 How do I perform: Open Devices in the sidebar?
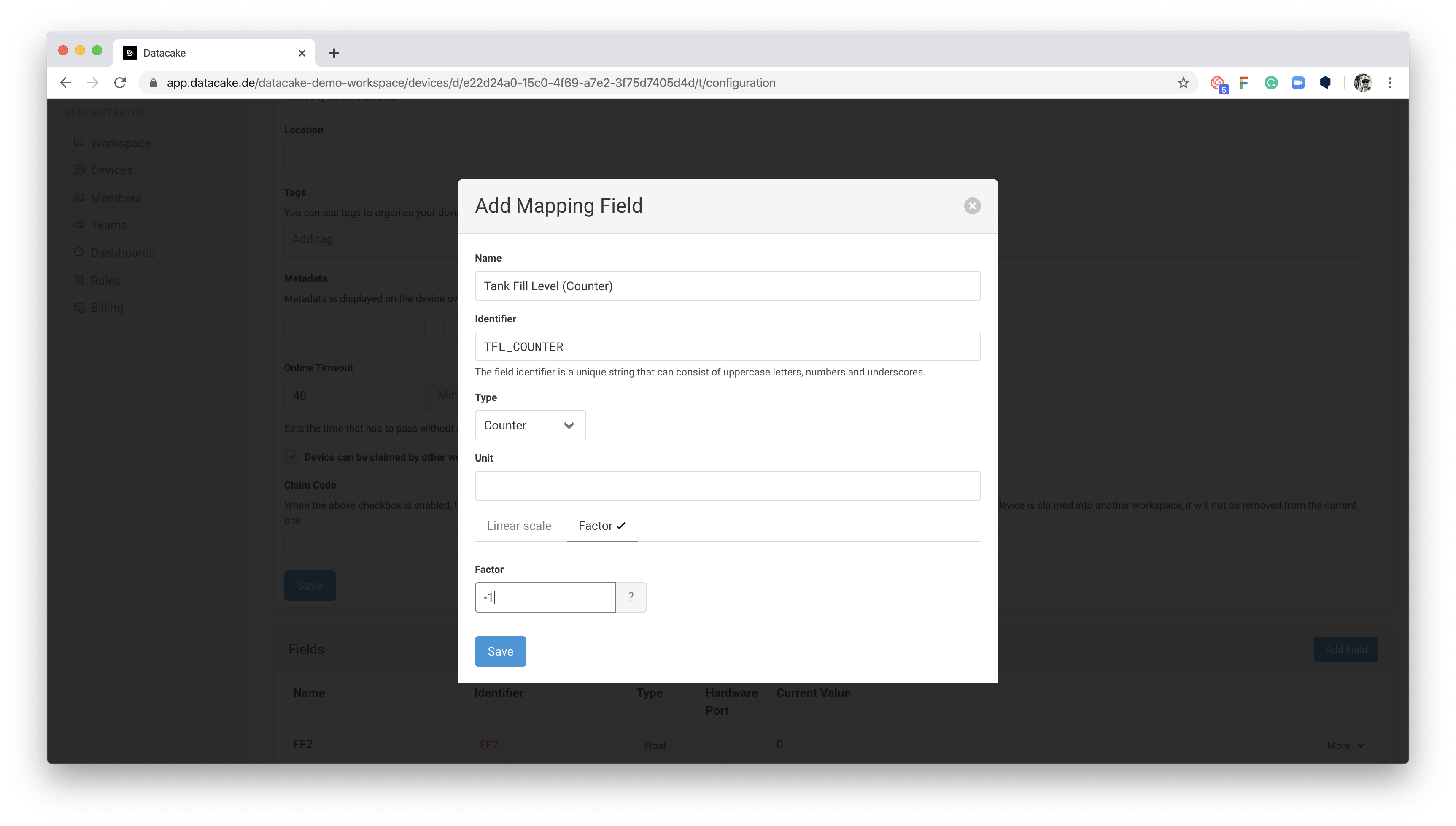(x=111, y=170)
